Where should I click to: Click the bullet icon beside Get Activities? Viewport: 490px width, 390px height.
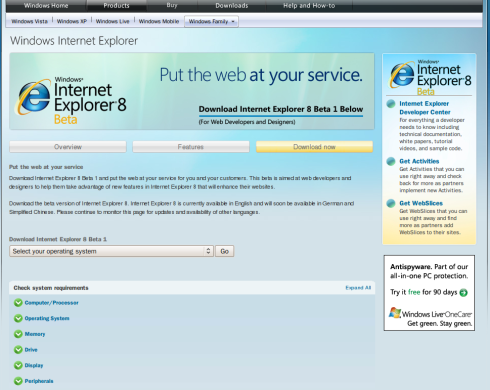click(391, 162)
